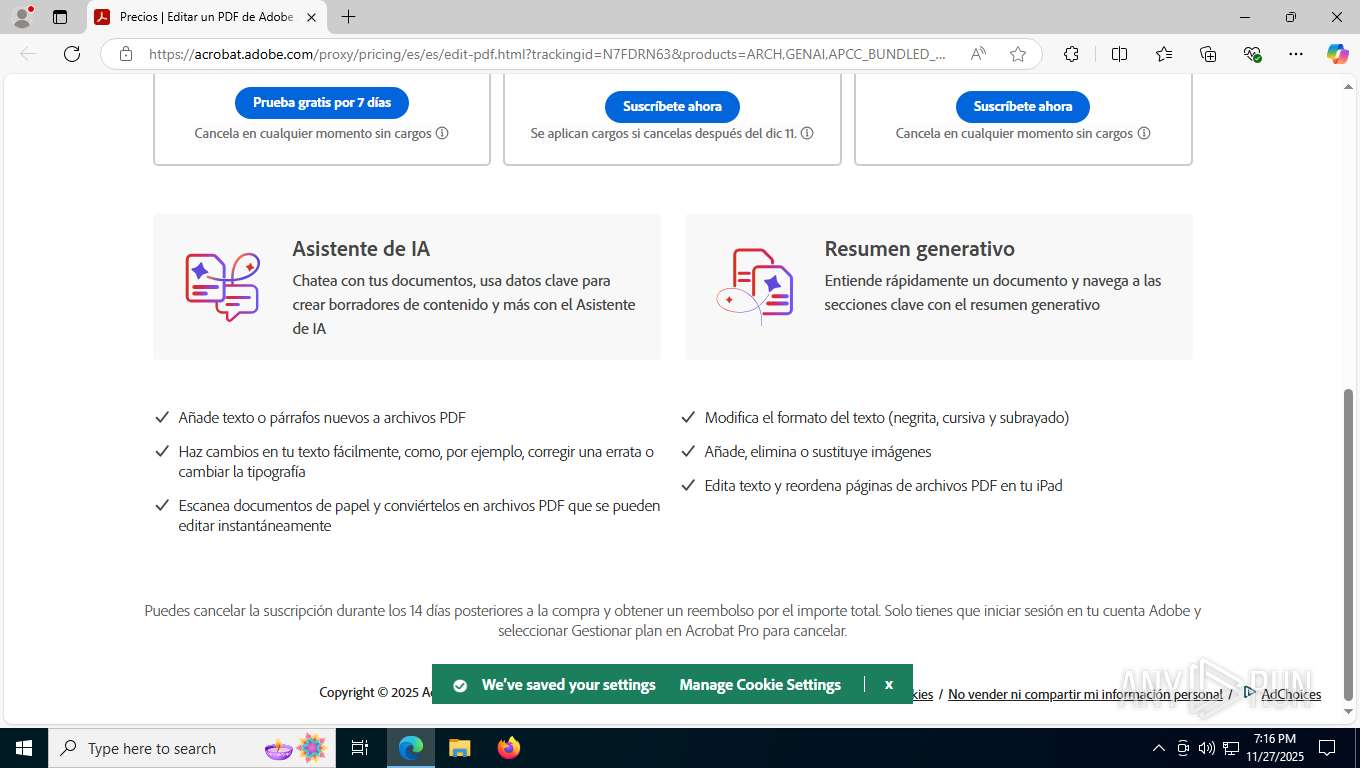Open the Windows Start menu

[x=23, y=748]
